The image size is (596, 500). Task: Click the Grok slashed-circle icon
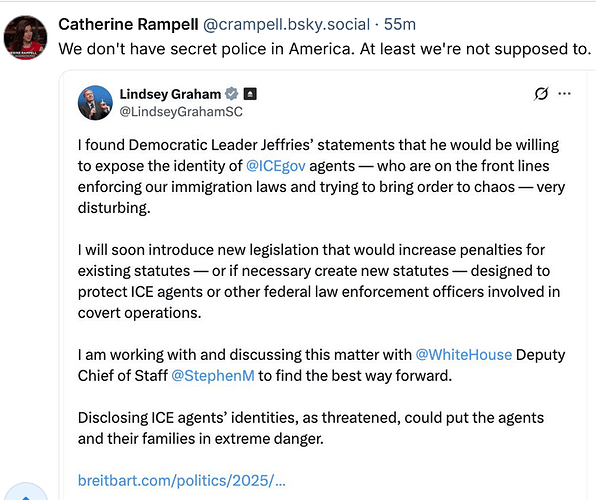[541, 94]
